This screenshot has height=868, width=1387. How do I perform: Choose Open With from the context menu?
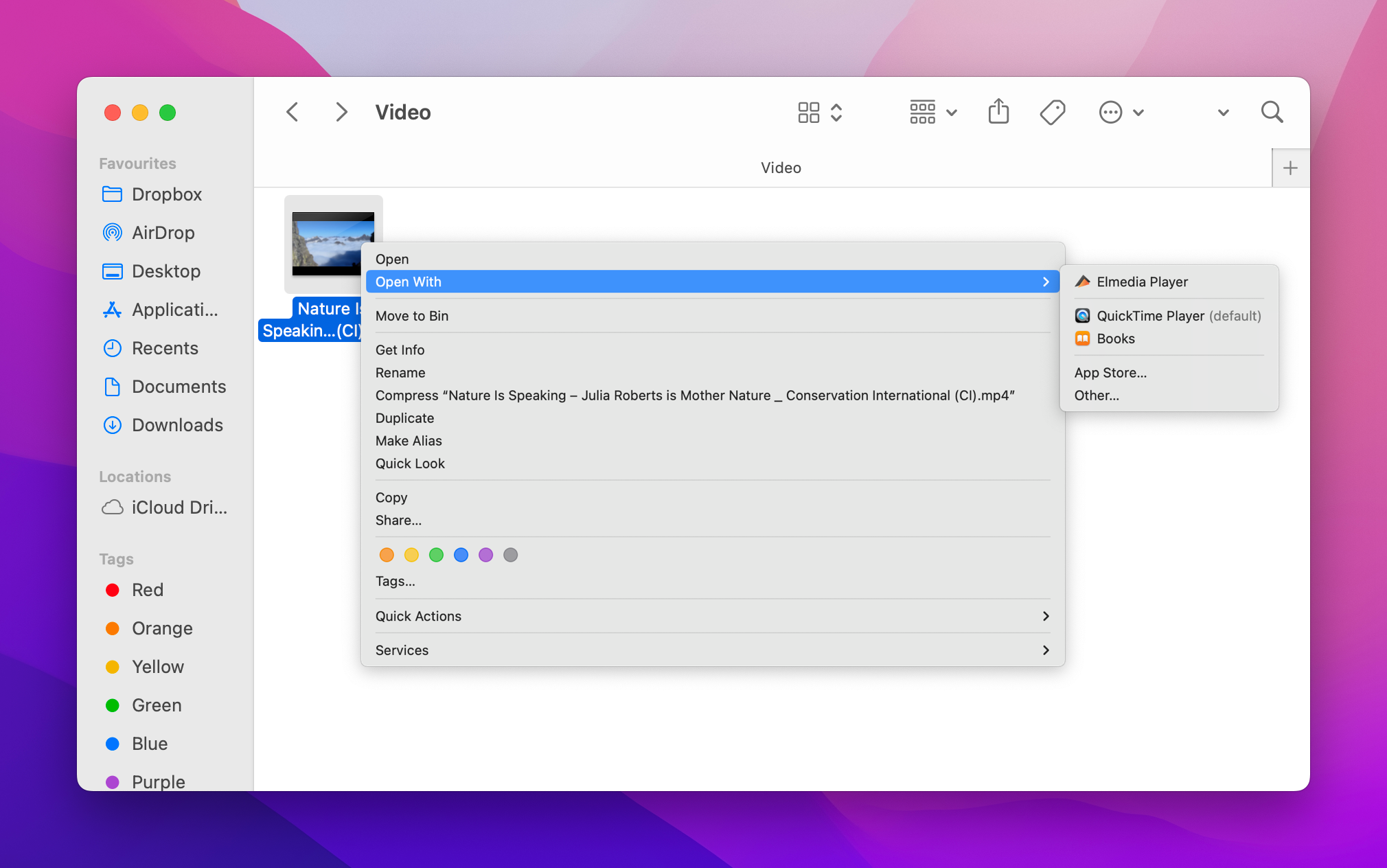[x=408, y=282]
